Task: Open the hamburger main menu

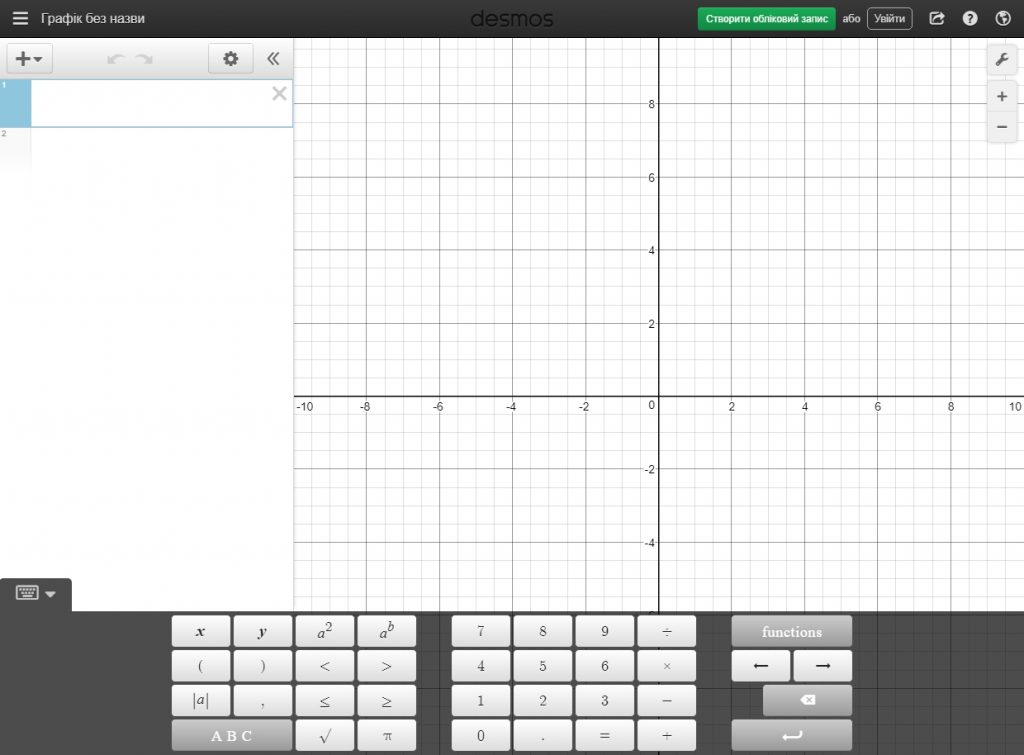Action: click(20, 18)
